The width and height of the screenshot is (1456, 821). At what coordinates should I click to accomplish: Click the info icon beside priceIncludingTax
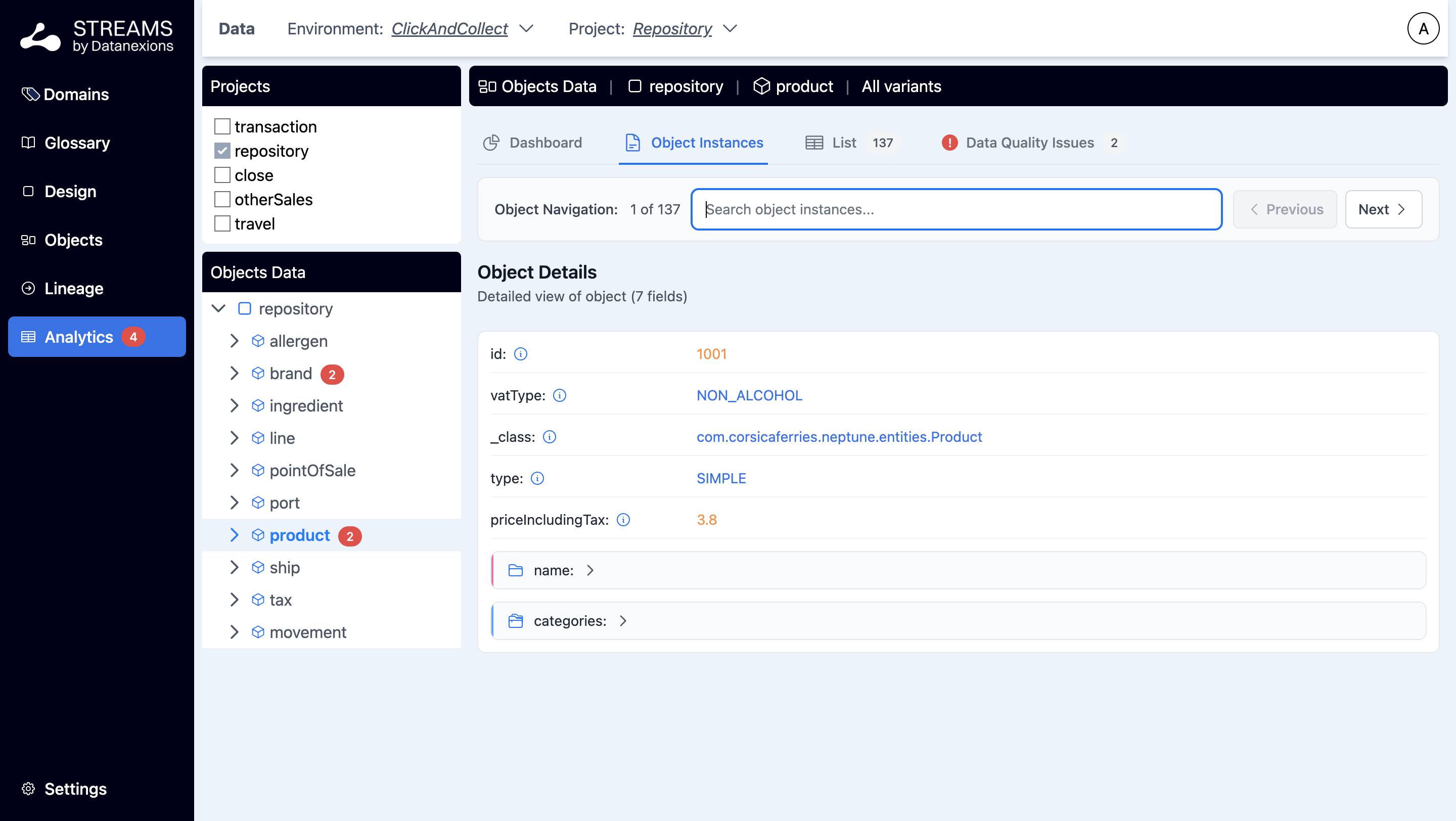[623, 520]
